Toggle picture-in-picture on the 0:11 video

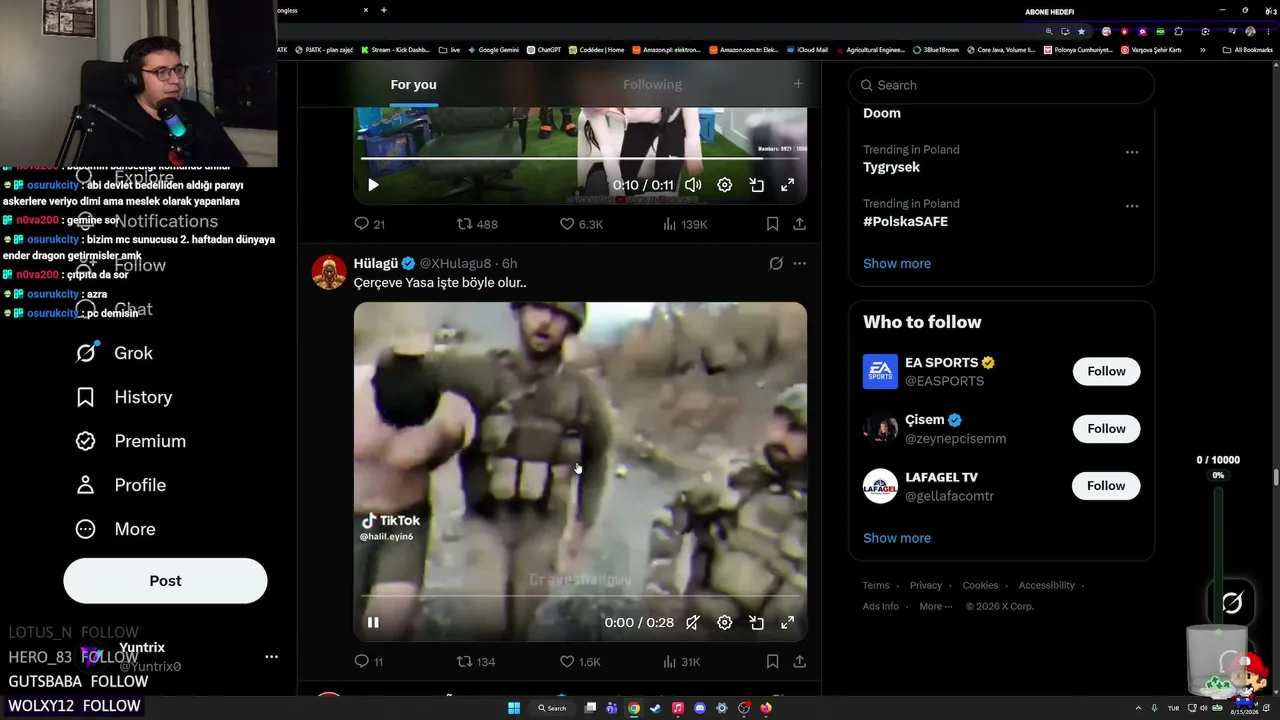pyautogui.click(x=757, y=185)
